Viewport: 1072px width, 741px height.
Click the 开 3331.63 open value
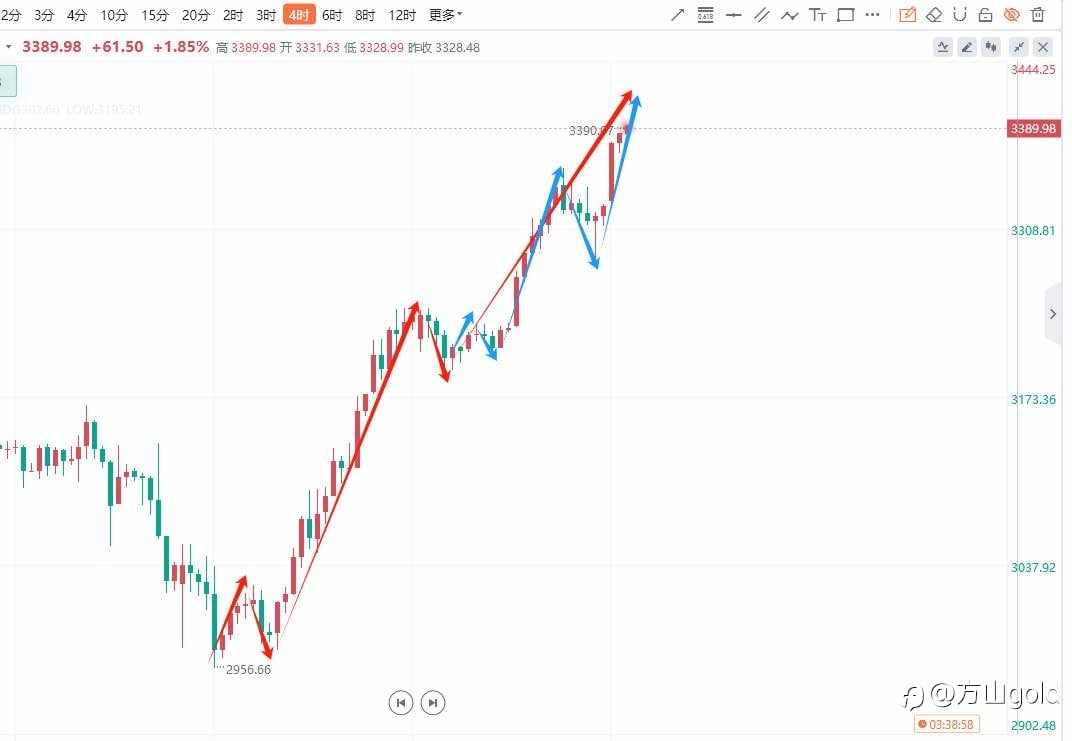point(310,47)
